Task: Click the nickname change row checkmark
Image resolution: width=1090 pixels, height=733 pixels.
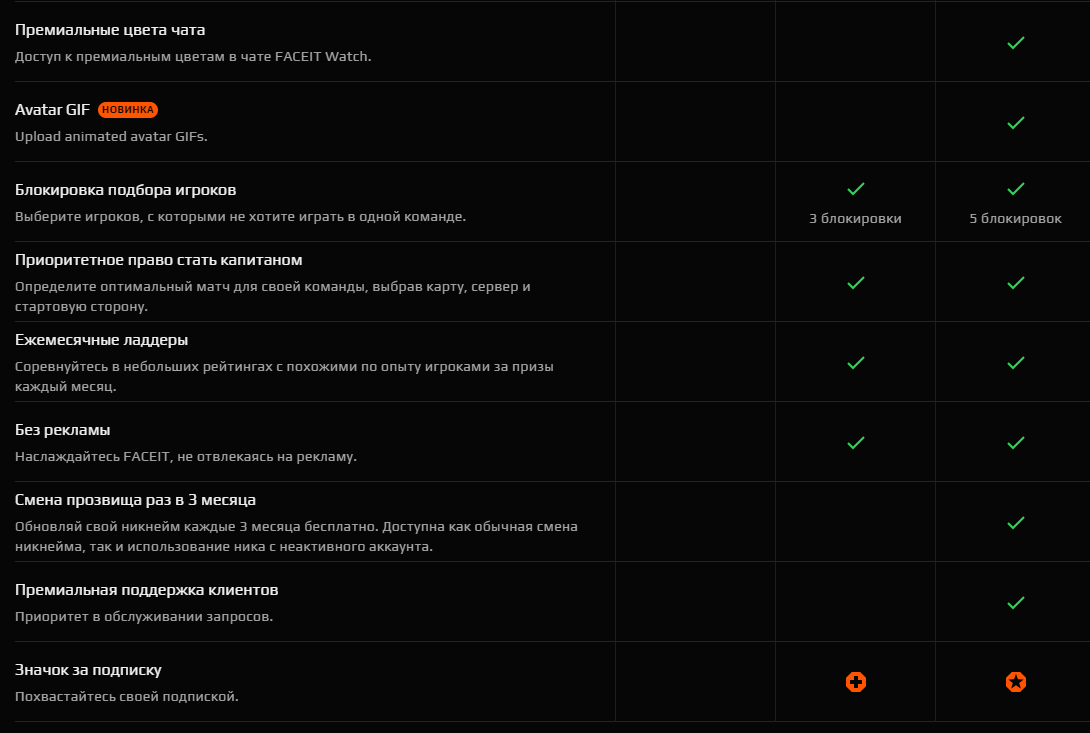Action: click(1016, 523)
